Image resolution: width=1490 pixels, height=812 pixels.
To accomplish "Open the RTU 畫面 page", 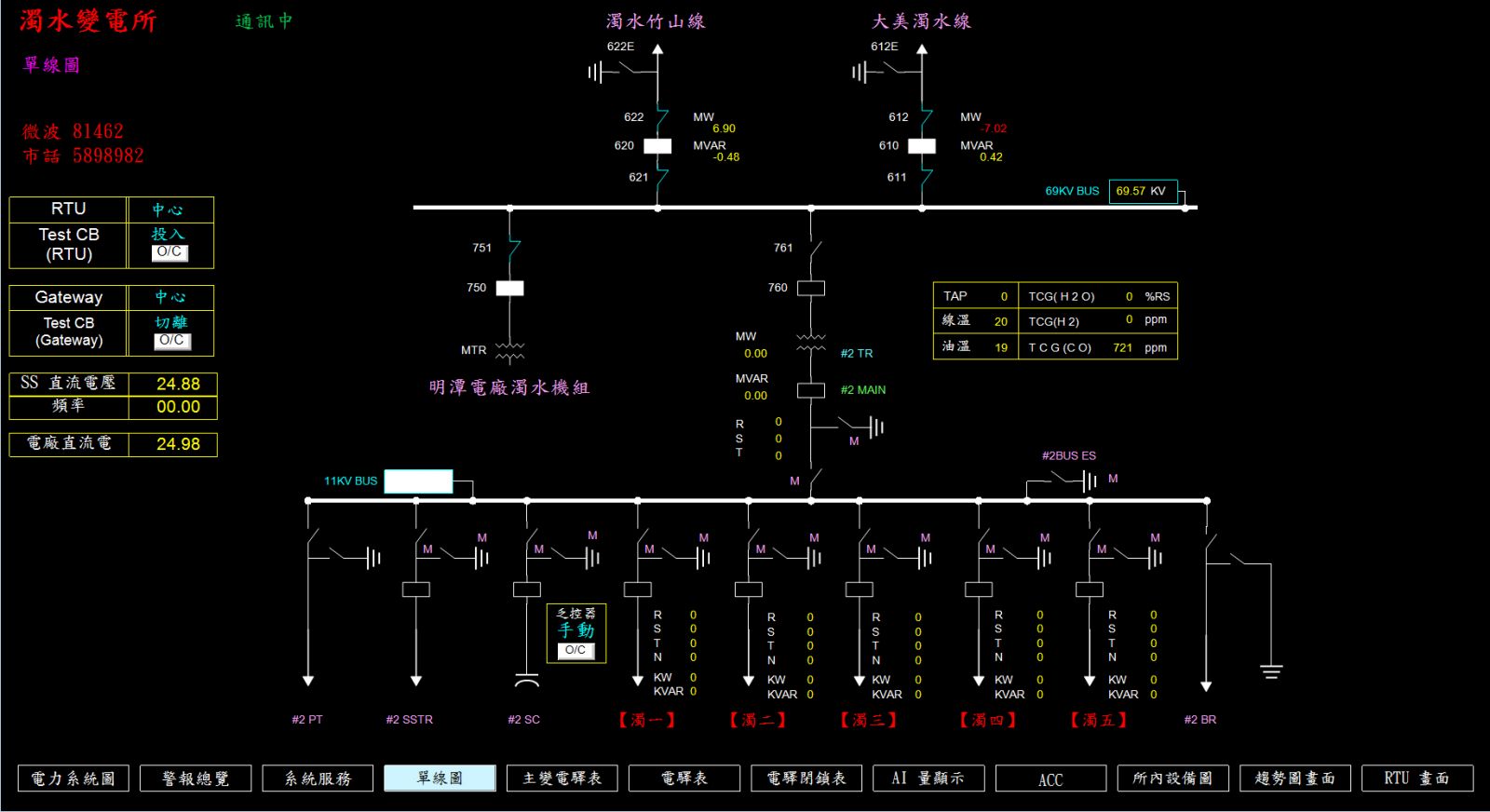I will [x=1417, y=778].
